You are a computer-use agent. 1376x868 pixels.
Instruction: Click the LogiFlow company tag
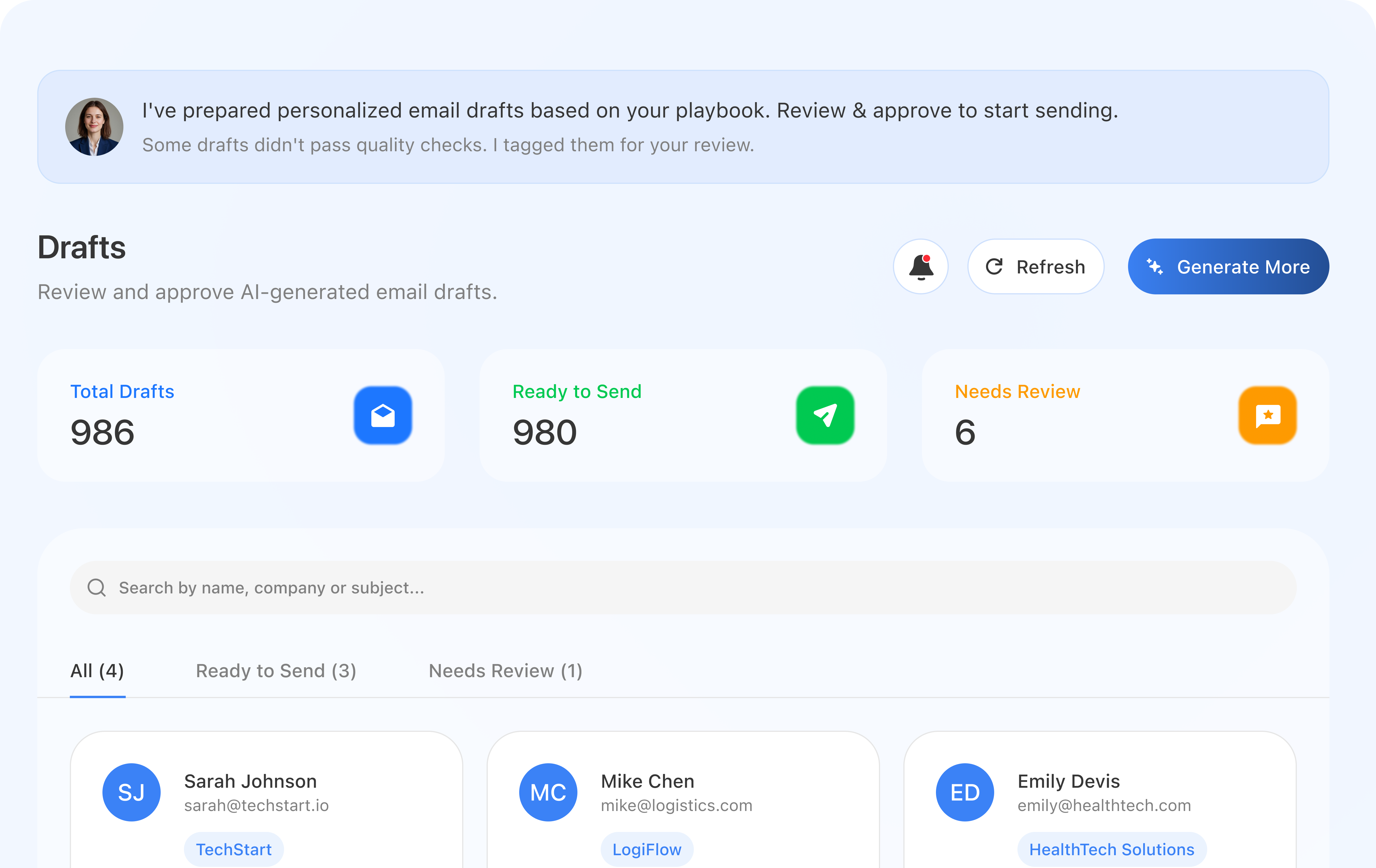[x=646, y=849]
